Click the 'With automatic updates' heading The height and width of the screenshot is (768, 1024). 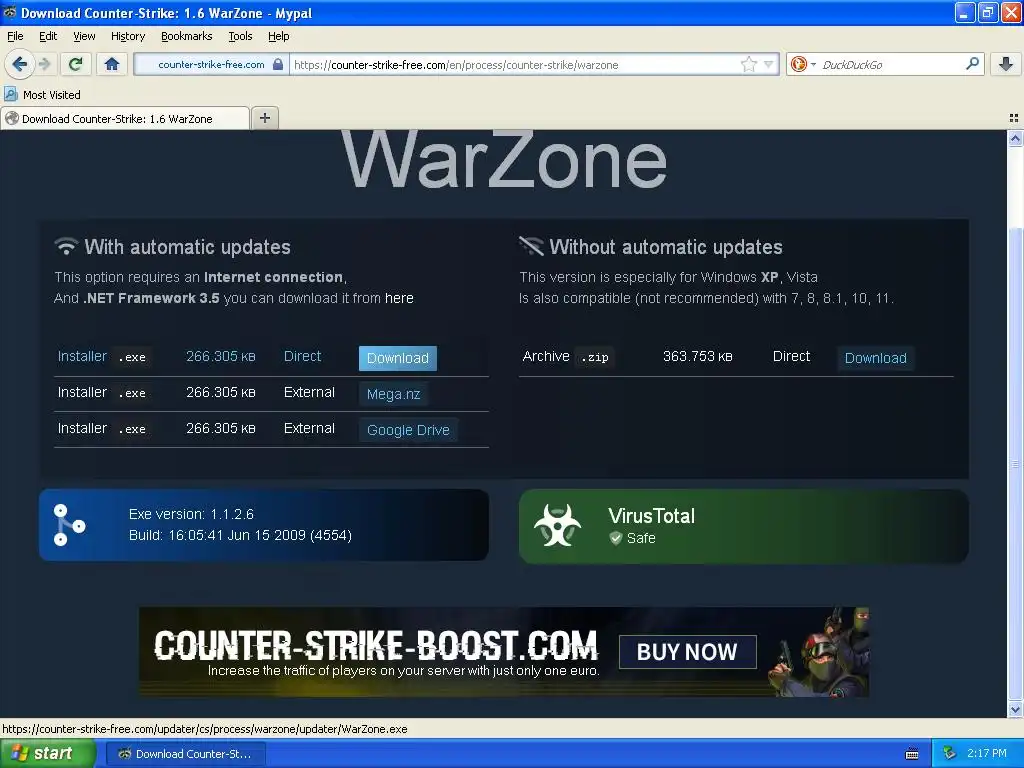click(x=187, y=247)
